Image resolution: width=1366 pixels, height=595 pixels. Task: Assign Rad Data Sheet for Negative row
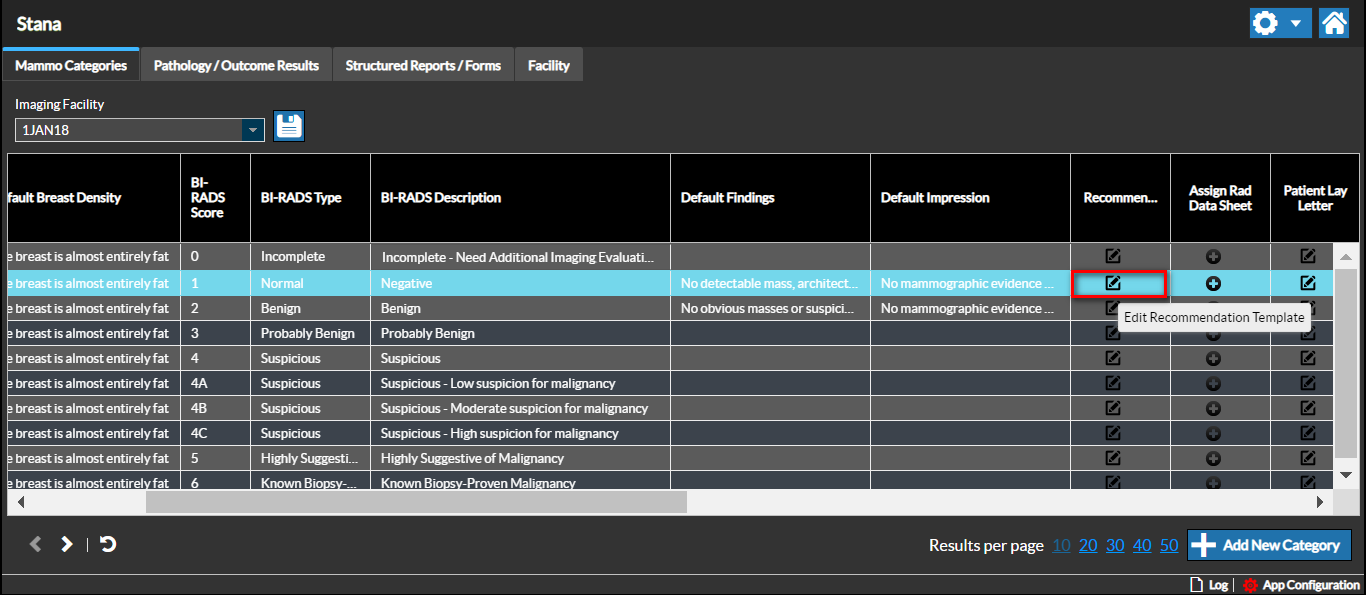click(1213, 283)
